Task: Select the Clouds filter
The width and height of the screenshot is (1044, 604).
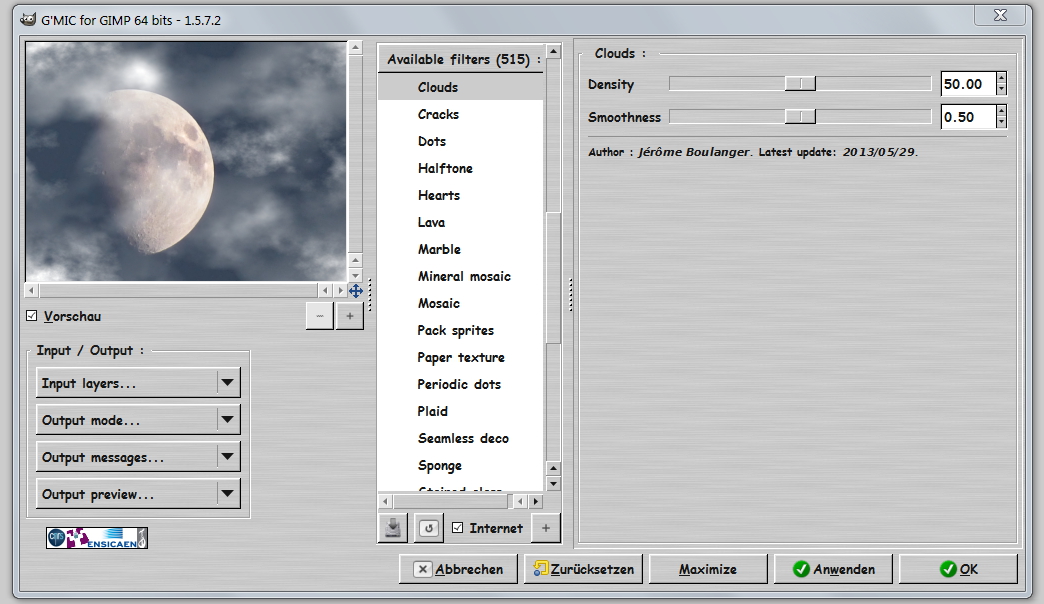Action: click(x=461, y=87)
